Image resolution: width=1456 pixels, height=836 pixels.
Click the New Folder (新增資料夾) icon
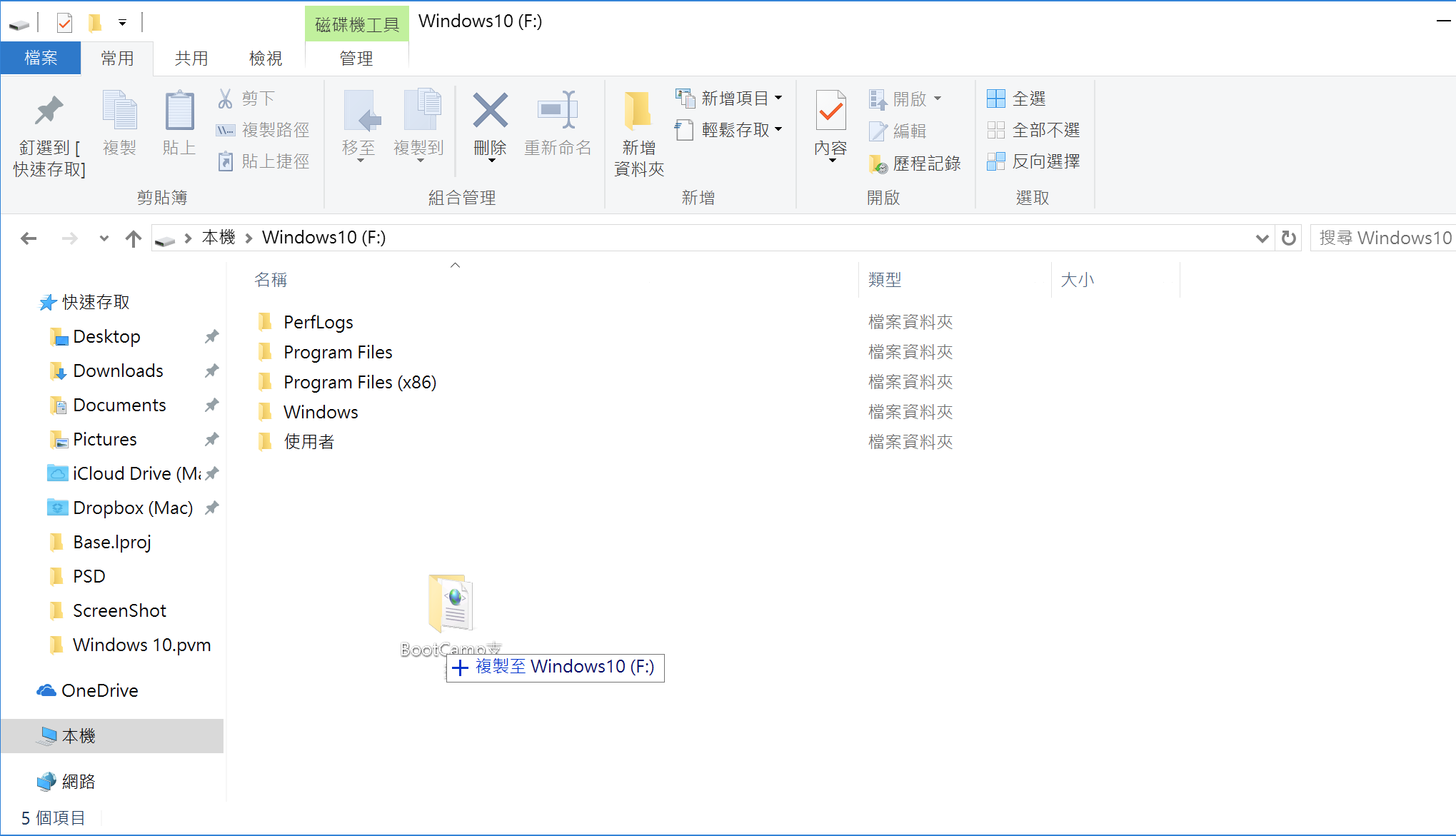pyautogui.click(x=638, y=111)
